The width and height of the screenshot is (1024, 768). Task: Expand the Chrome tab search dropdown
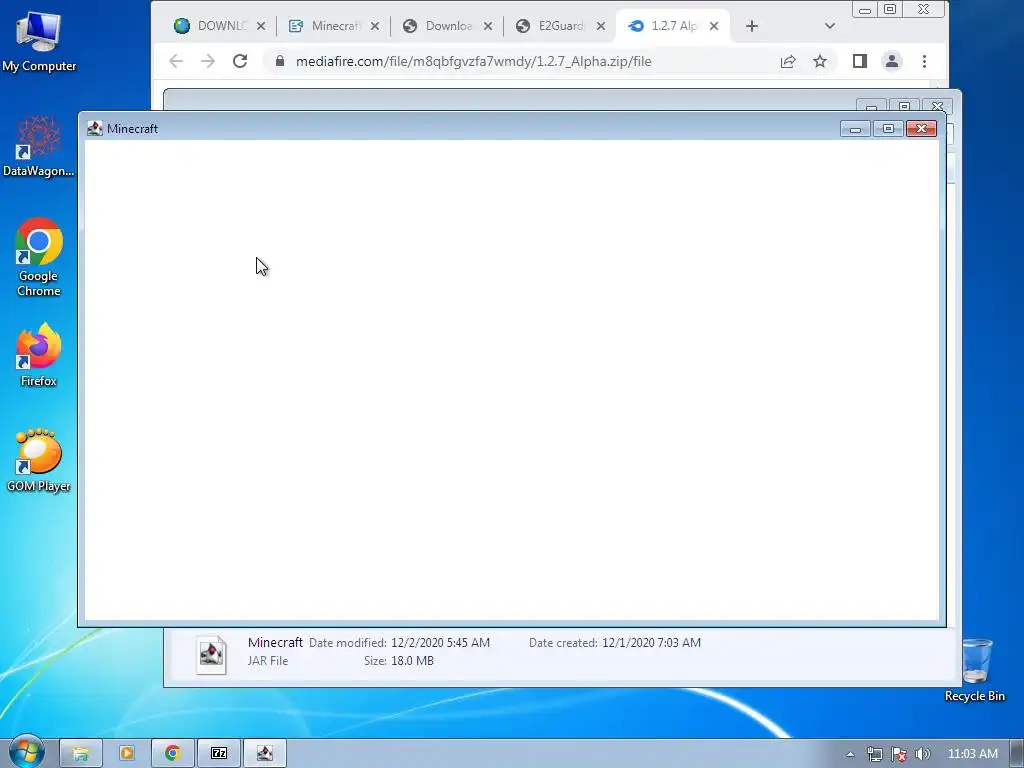[x=829, y=26]
